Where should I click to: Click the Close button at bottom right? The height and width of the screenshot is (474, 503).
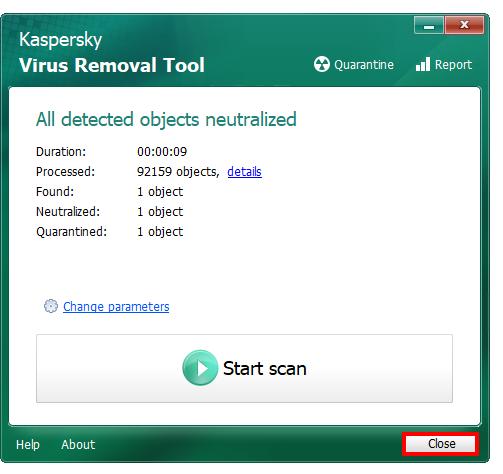coord(441,444)
